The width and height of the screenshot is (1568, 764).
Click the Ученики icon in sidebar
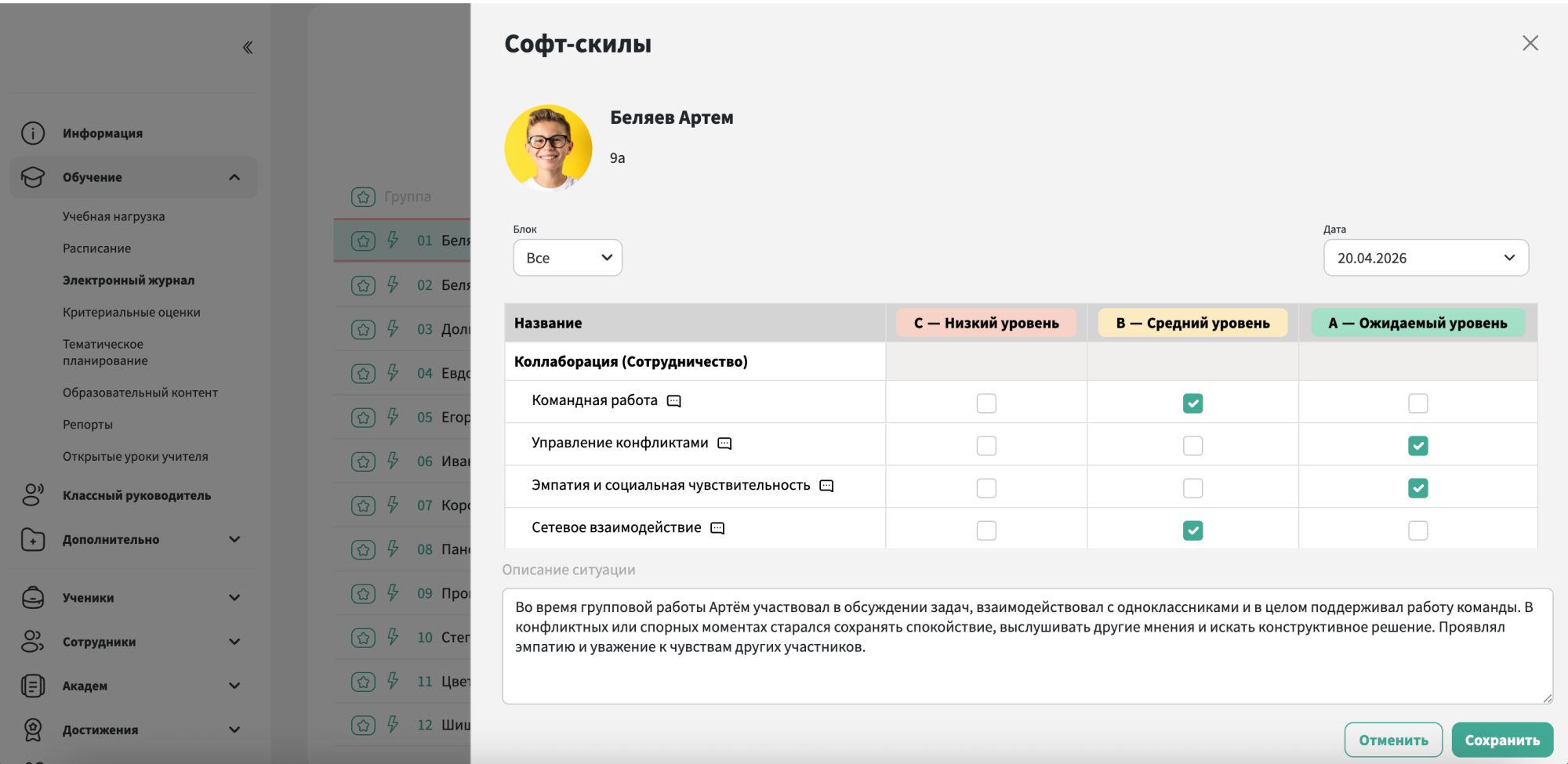33,597
